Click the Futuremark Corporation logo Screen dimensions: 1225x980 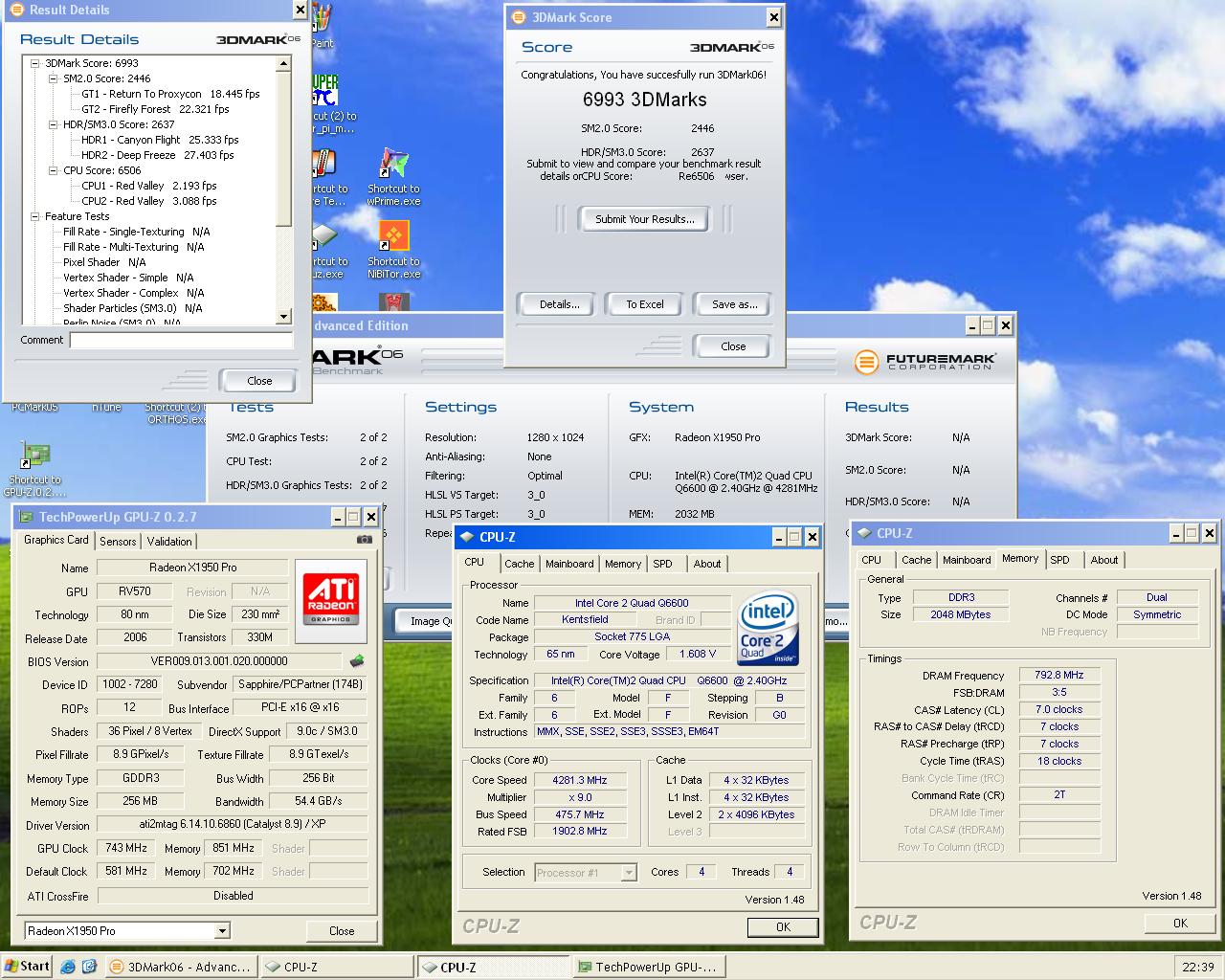(x=924, y=362)
